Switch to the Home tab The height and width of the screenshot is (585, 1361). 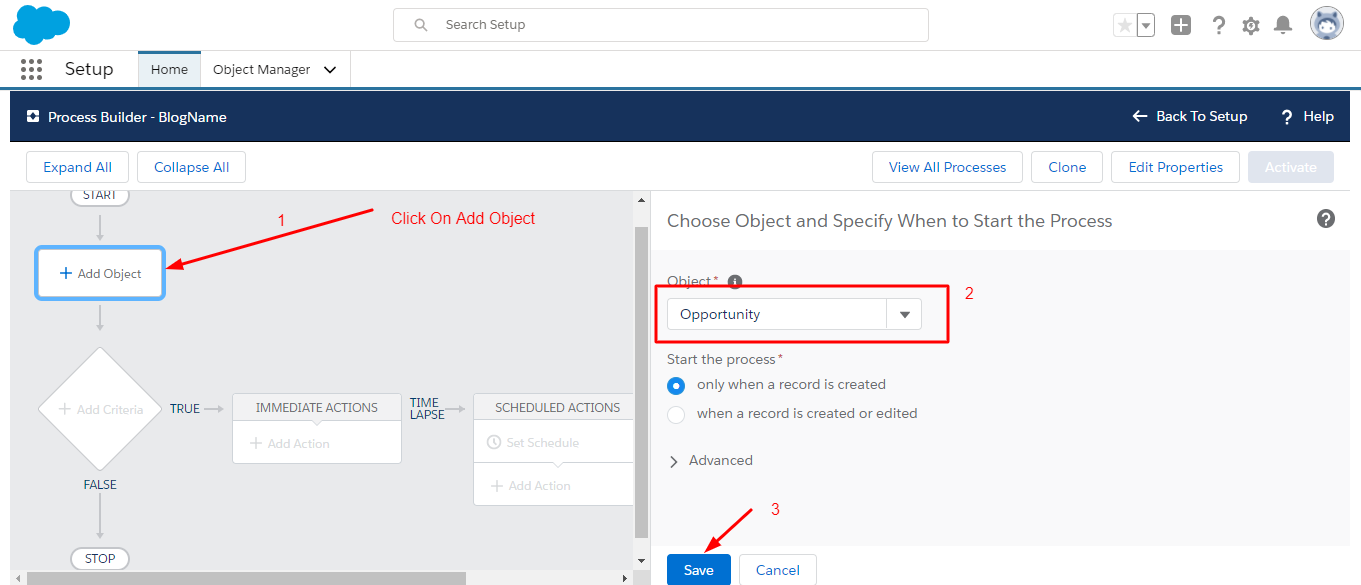pos(169,69)
